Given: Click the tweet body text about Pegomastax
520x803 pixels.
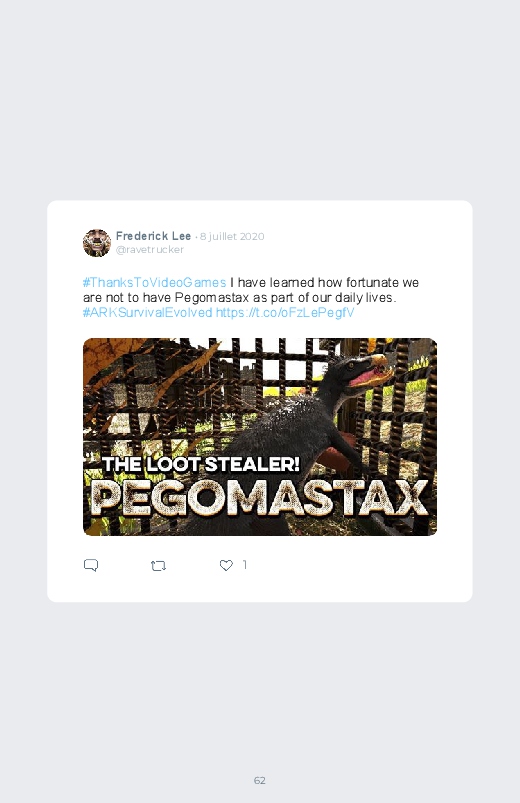Looking at the screenshot, I should point(251,298).
